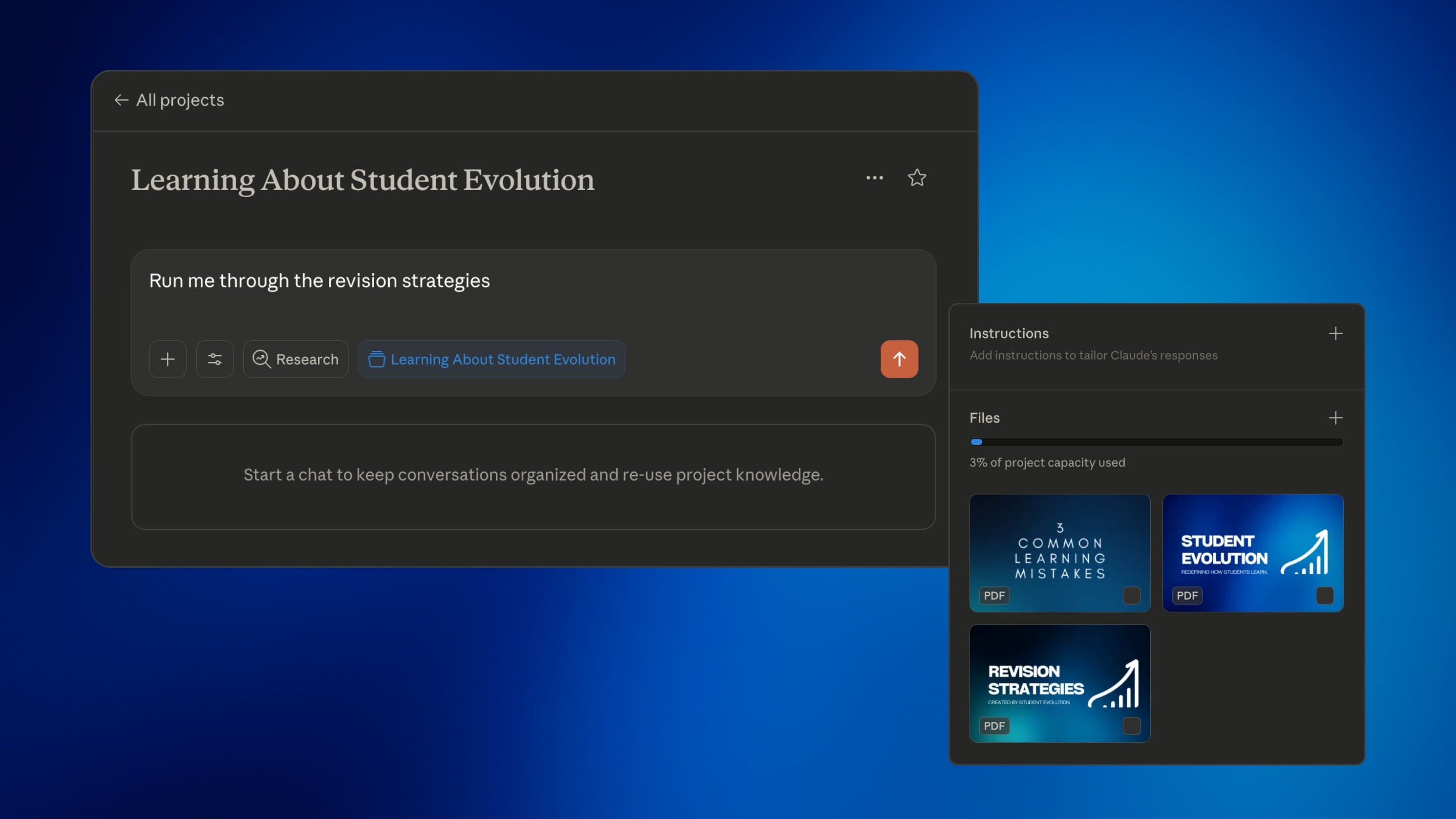The height and width of the screenshot is (819, 1456).
Task: Send the message with the orange arrow button
Action: (x=899, y=359)
